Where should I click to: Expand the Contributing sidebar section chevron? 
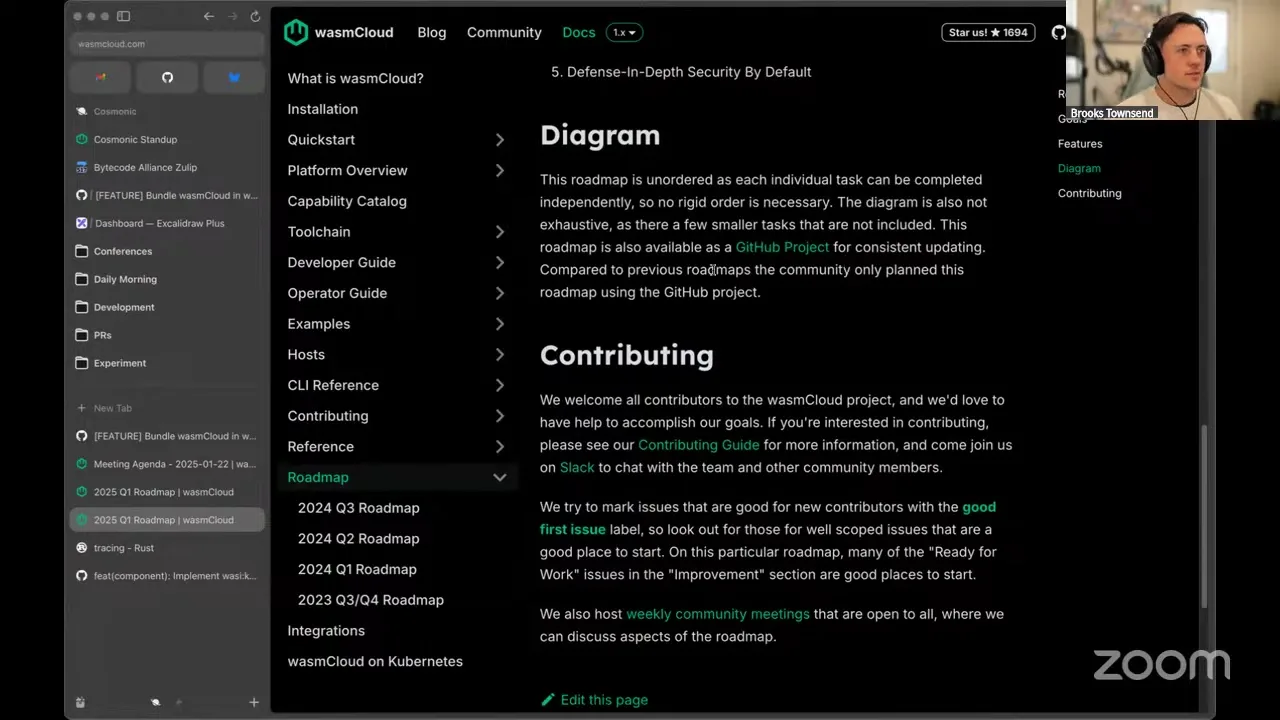500,416
